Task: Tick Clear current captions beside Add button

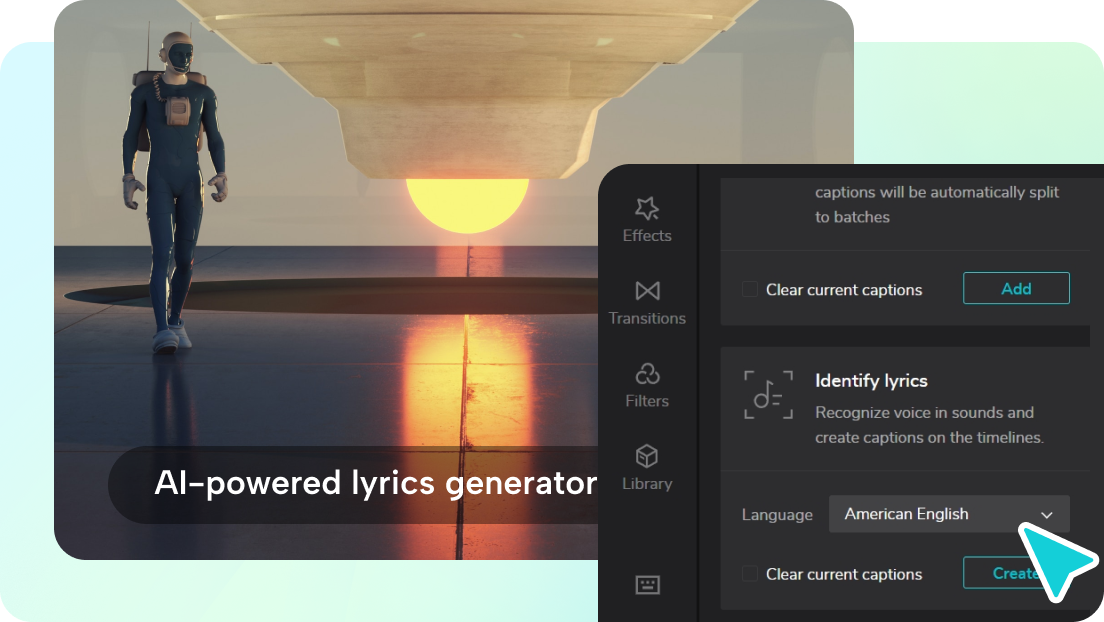Action: point(750,290)
